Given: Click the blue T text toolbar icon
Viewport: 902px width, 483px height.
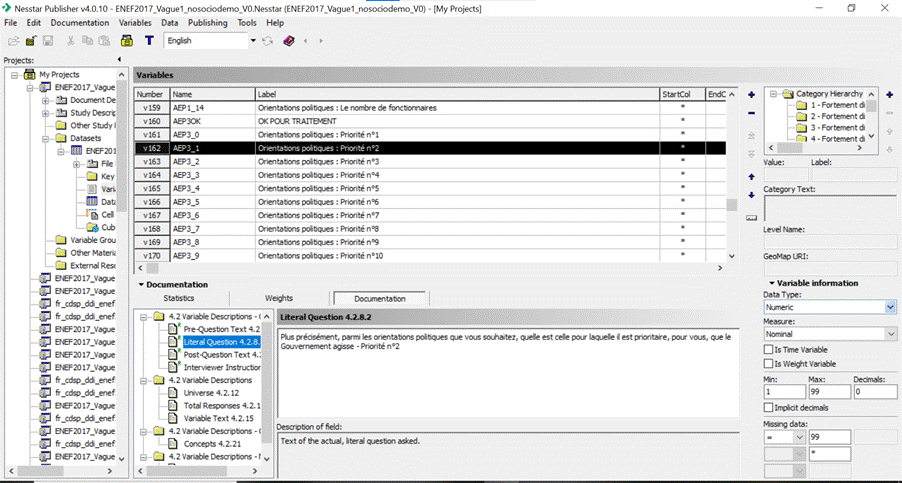Looking at the screenshot, I should pos(149,41).
